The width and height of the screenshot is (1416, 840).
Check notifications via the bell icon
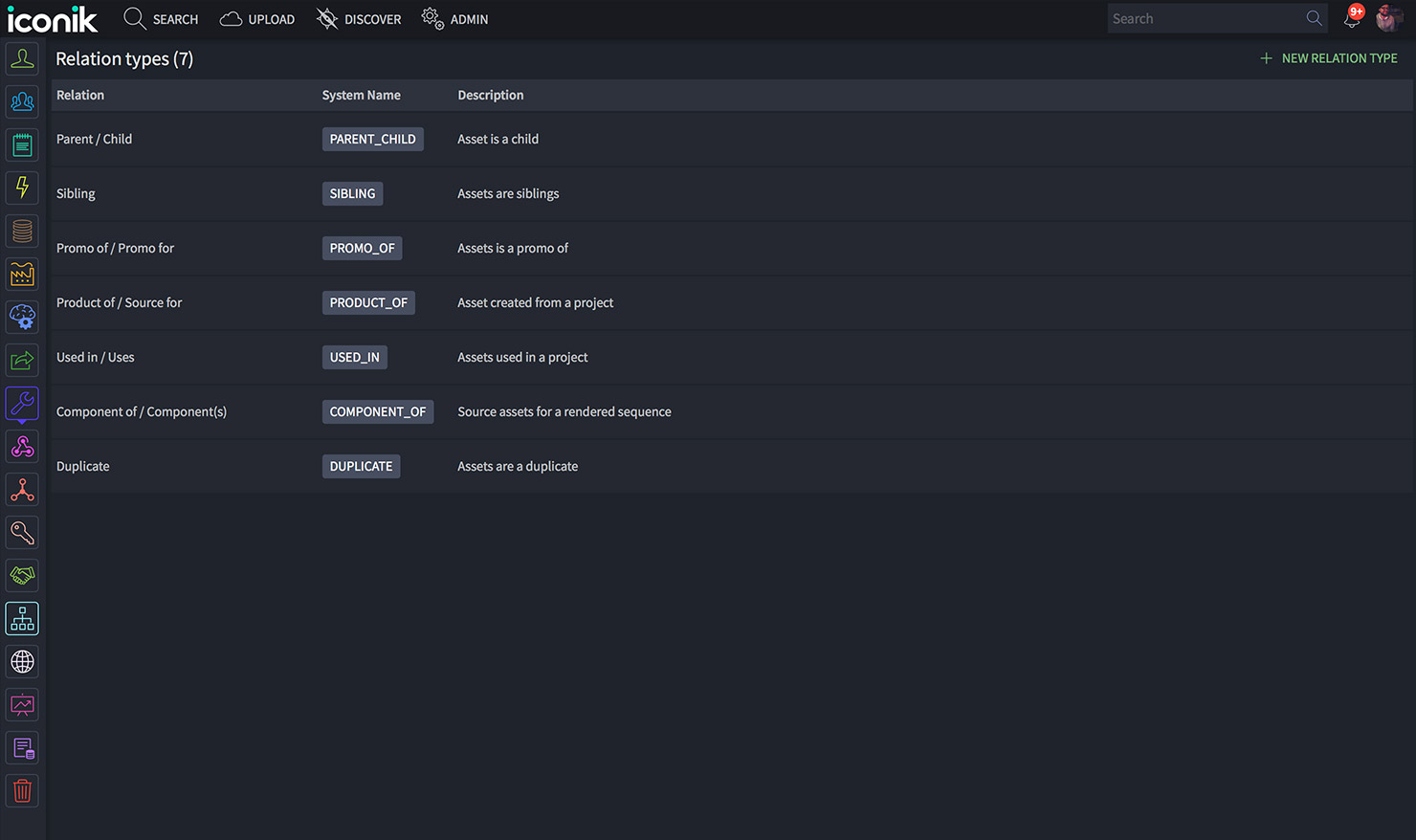(x=1352, y=17)
